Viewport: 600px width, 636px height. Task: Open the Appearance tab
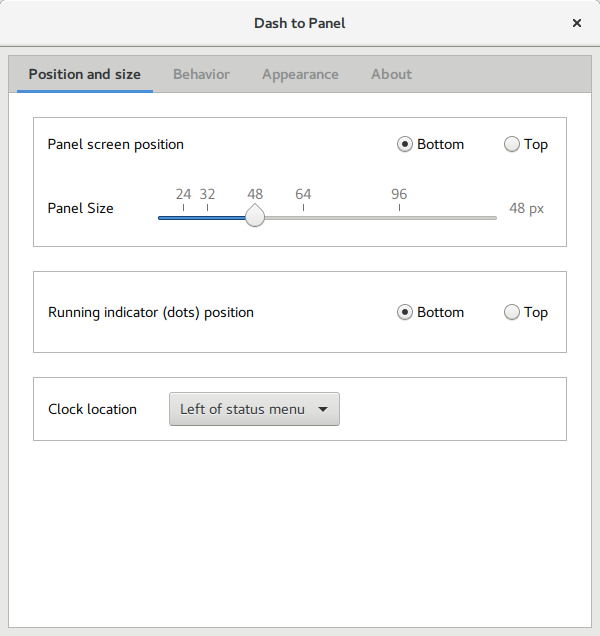(300, 74)
